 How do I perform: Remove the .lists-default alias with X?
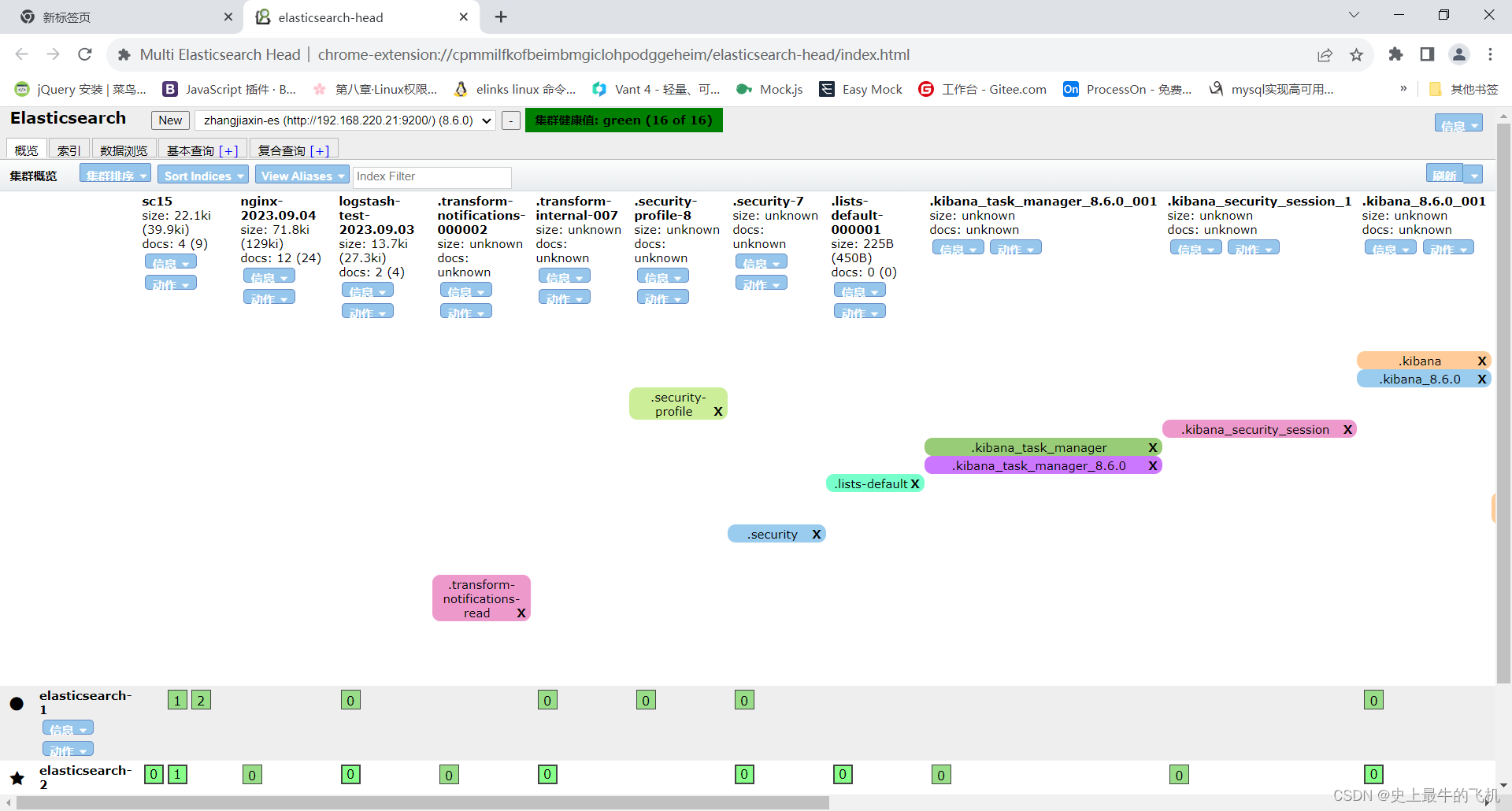915,483
